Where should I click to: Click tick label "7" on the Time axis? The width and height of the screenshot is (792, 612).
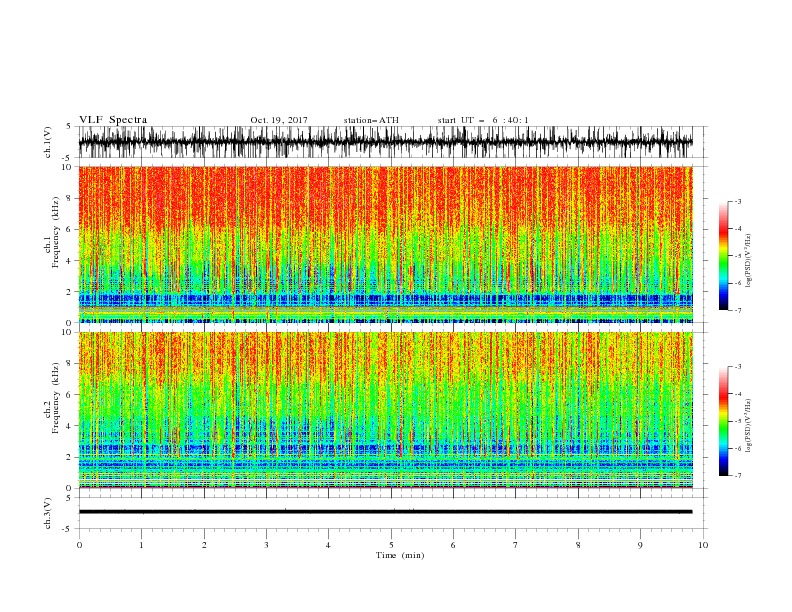tap(516, 545)
